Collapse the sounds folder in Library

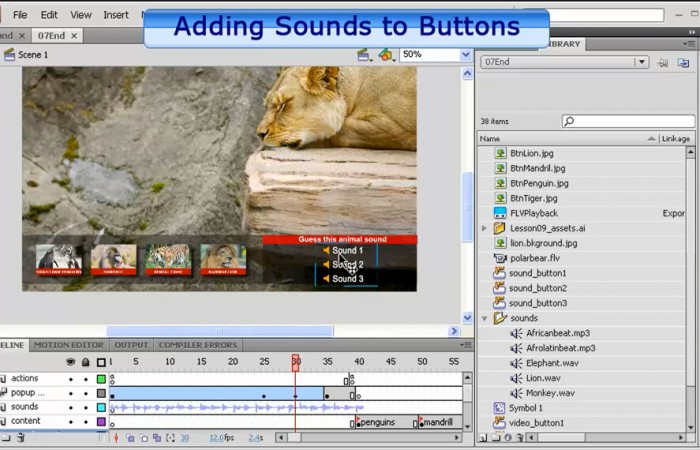pos(484,318)
